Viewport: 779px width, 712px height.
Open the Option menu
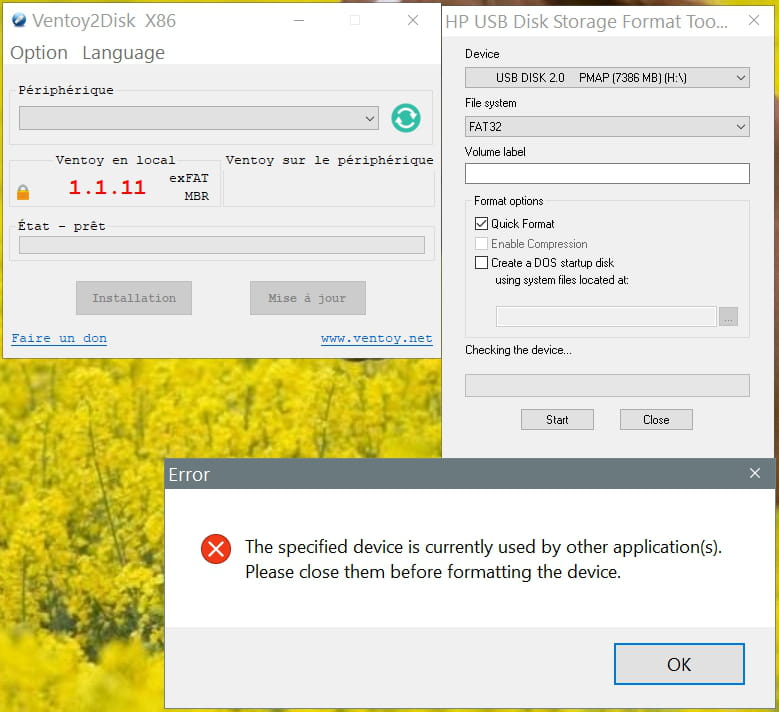[39, 53]
